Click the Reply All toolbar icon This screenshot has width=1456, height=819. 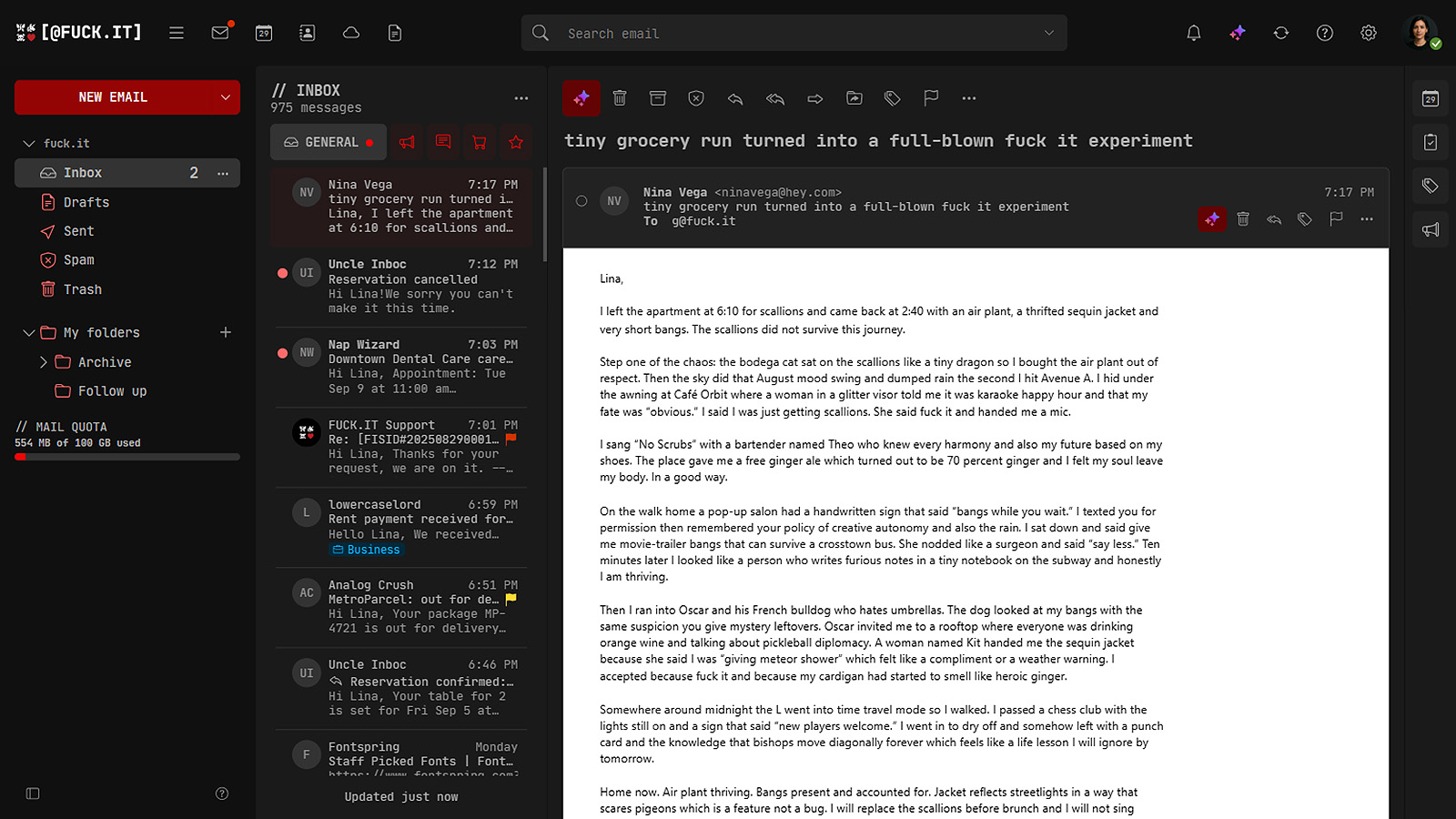[775, 98]
